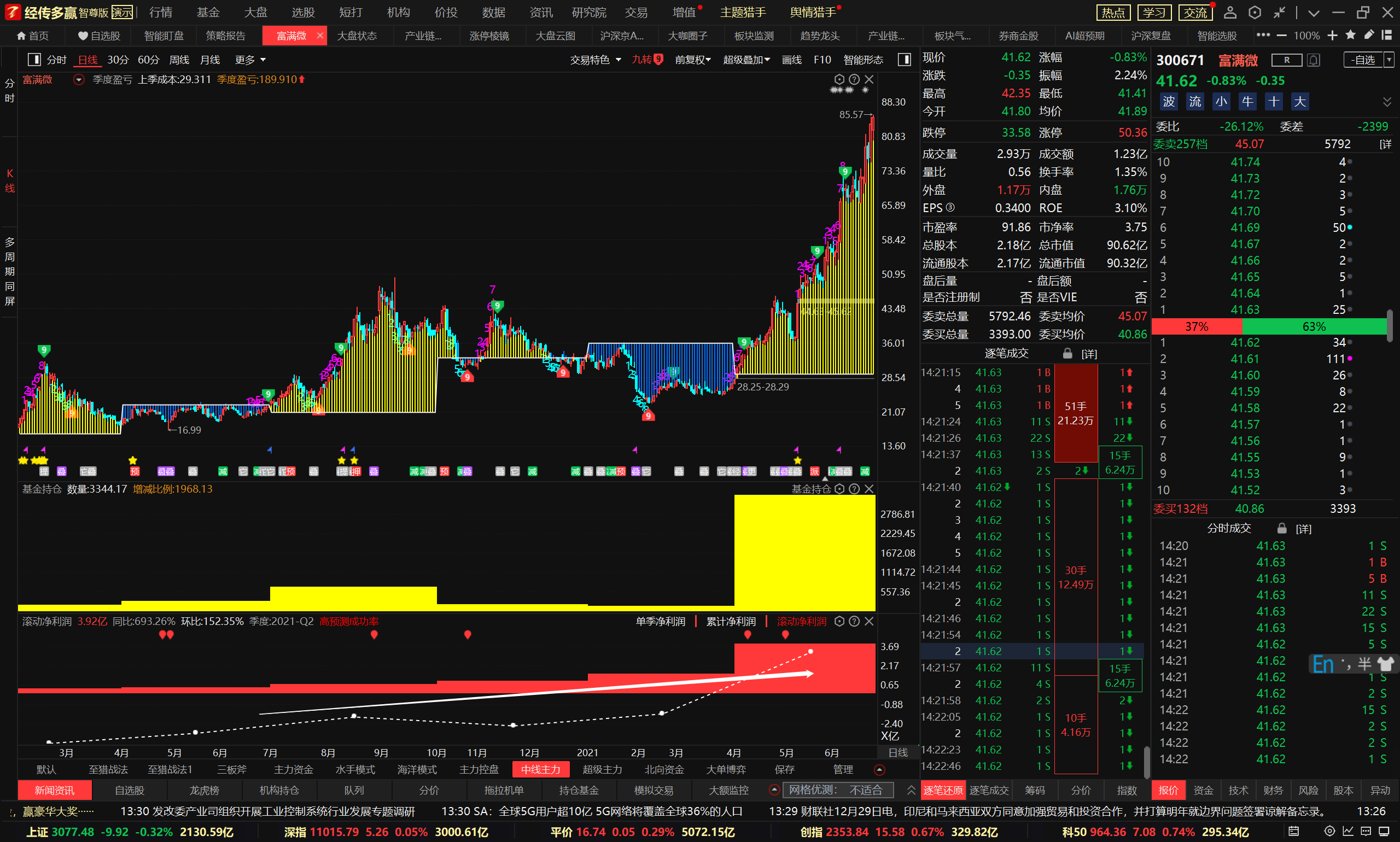Screen dimensions: 1400x842
Task: Open 基金持合 panel settings hexagon icon
Action: pyautogui.click(x=839, y=488)
